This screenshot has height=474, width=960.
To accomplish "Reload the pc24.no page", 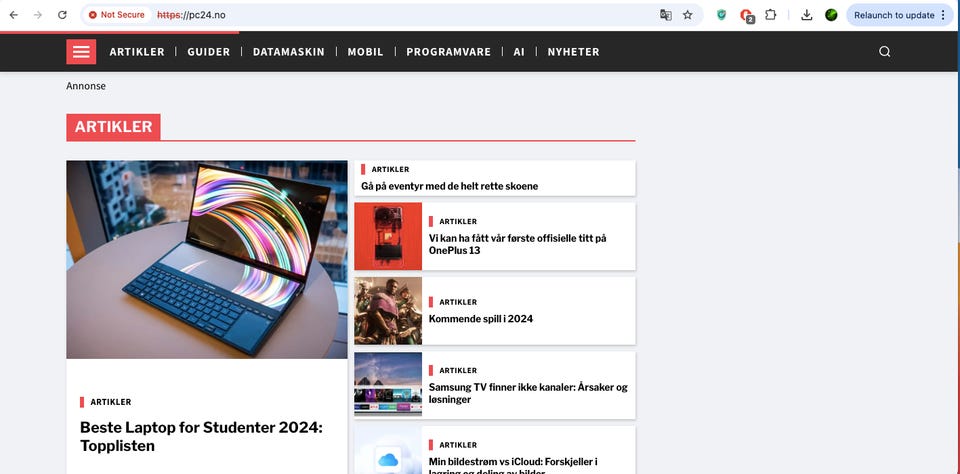I will point(62,15).
